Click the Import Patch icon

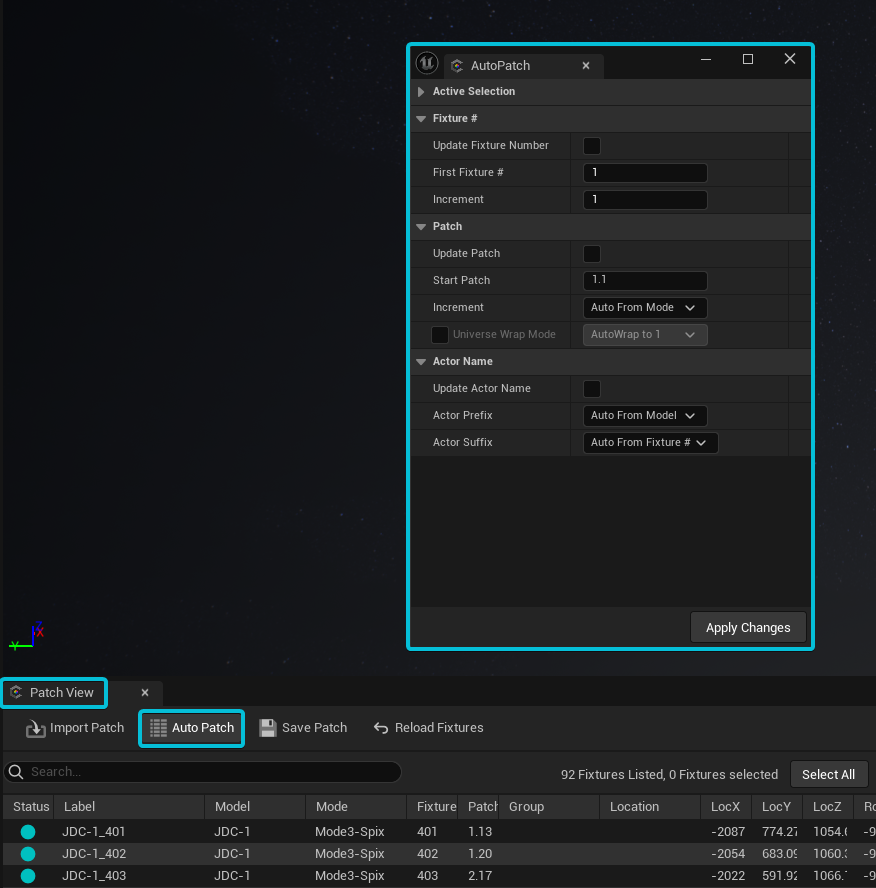(x=36, y=728)
